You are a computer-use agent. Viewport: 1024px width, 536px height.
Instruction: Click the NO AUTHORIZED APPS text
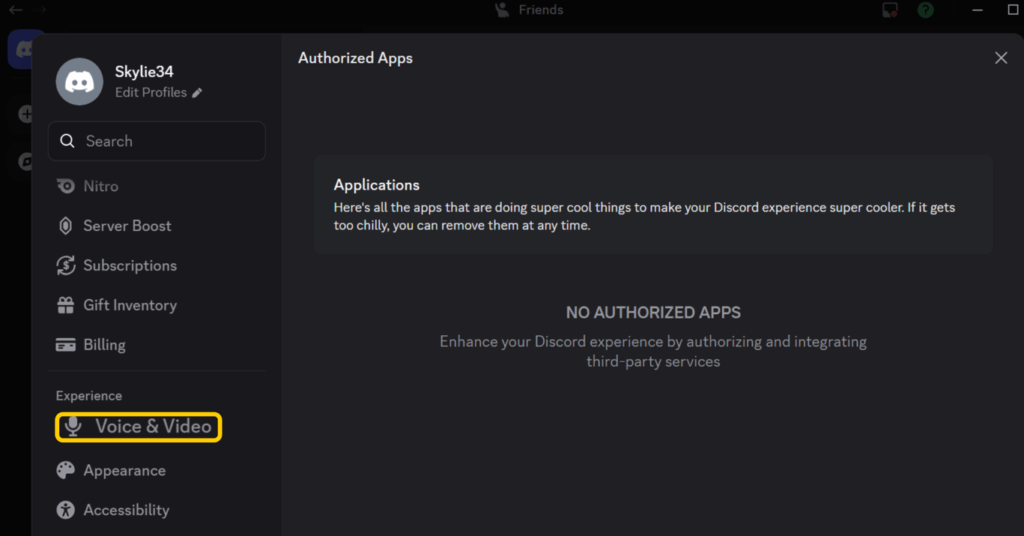(x=653, y=313)
